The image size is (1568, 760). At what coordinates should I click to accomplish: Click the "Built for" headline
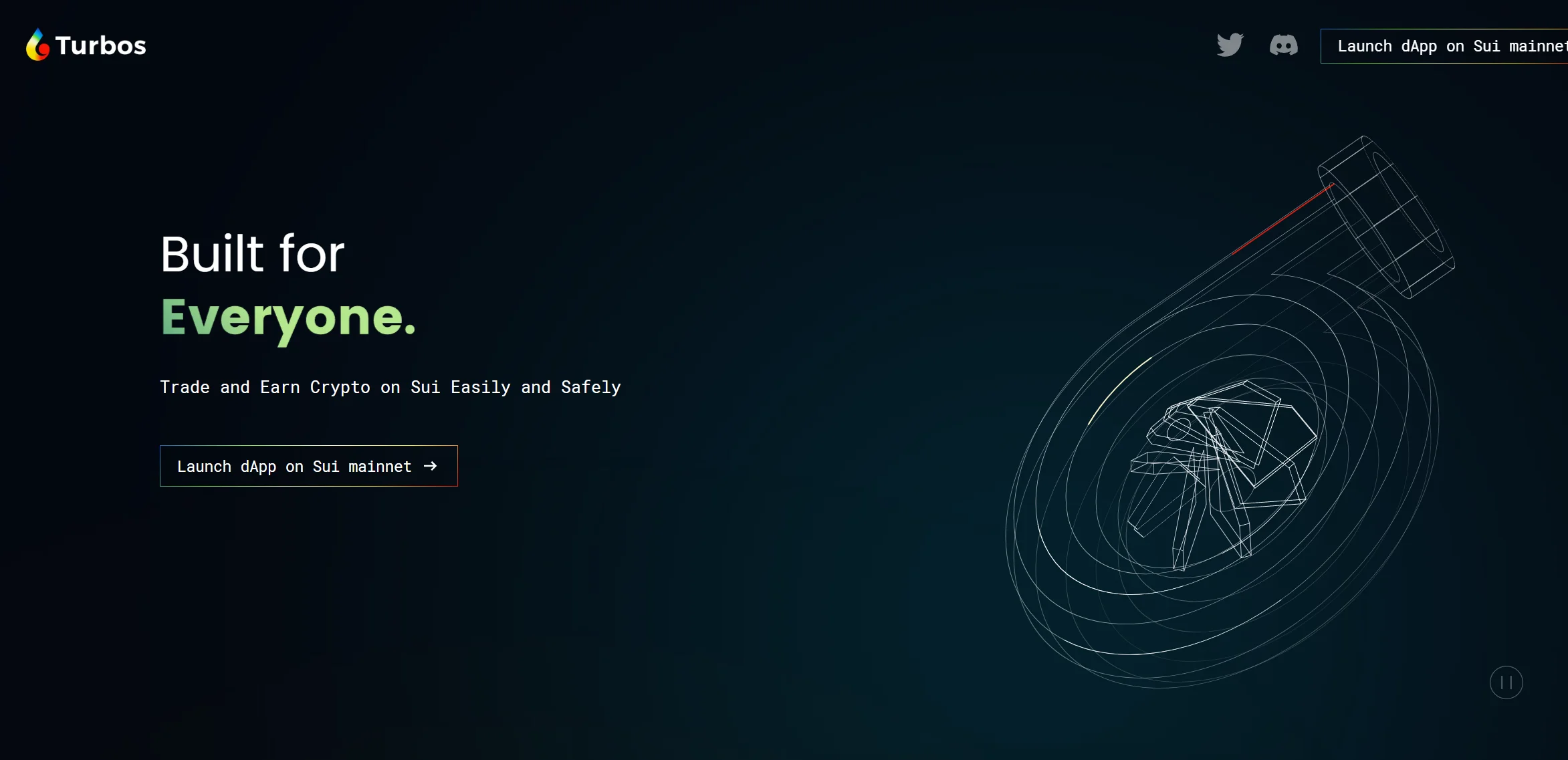252,254
